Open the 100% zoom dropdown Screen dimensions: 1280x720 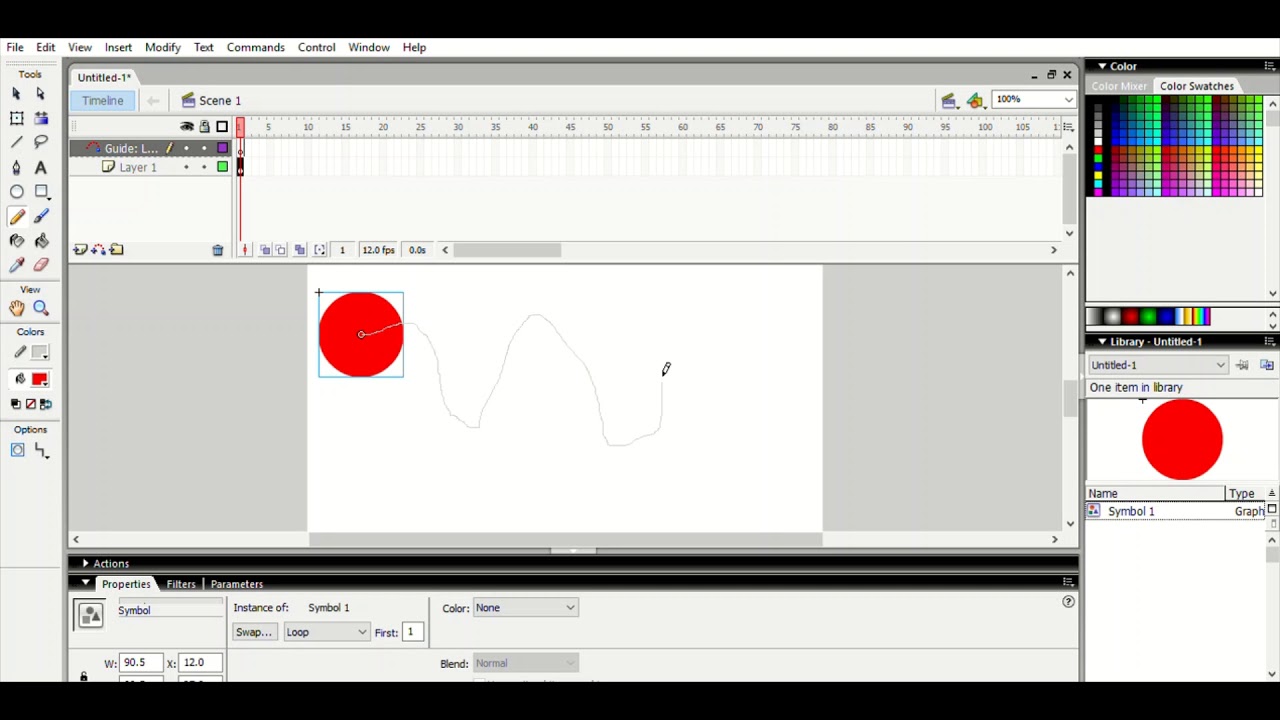coord(1068,100)
